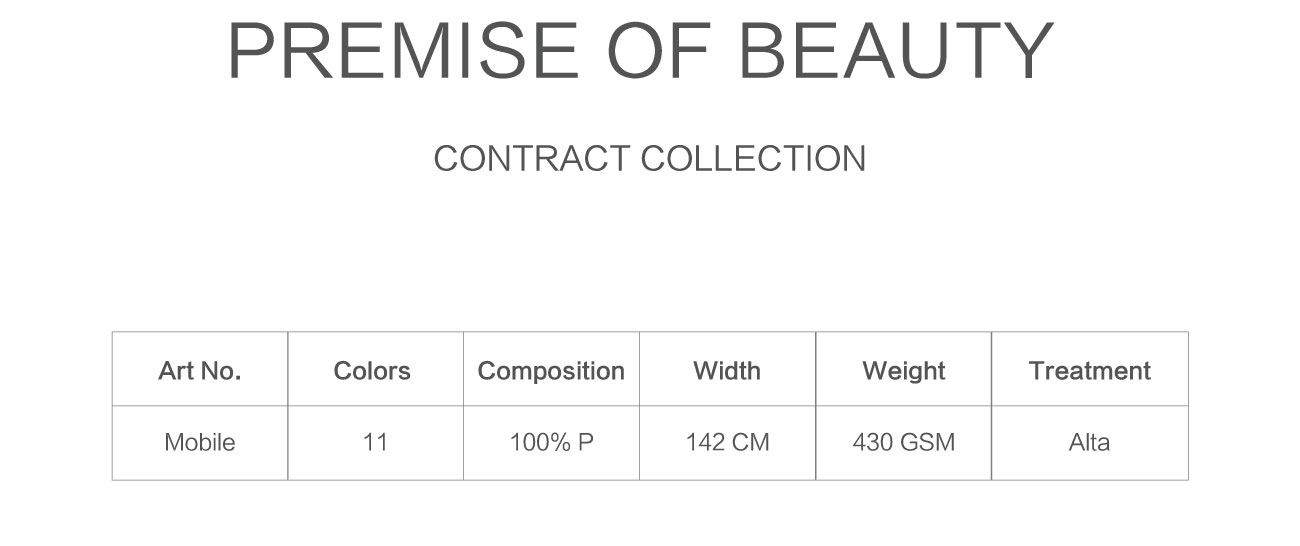Click the word PREMISE in the title
The image size is (1300, 546).
pyautogui.click(x=403, y=51)
